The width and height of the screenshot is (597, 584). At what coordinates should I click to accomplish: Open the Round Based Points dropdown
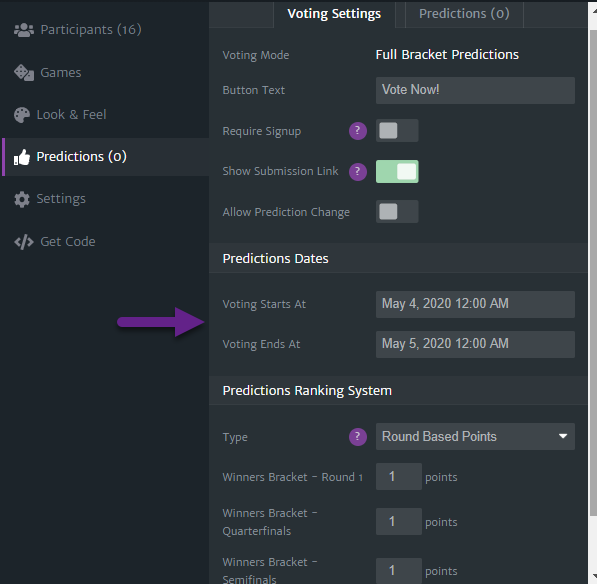click(475, 436)
